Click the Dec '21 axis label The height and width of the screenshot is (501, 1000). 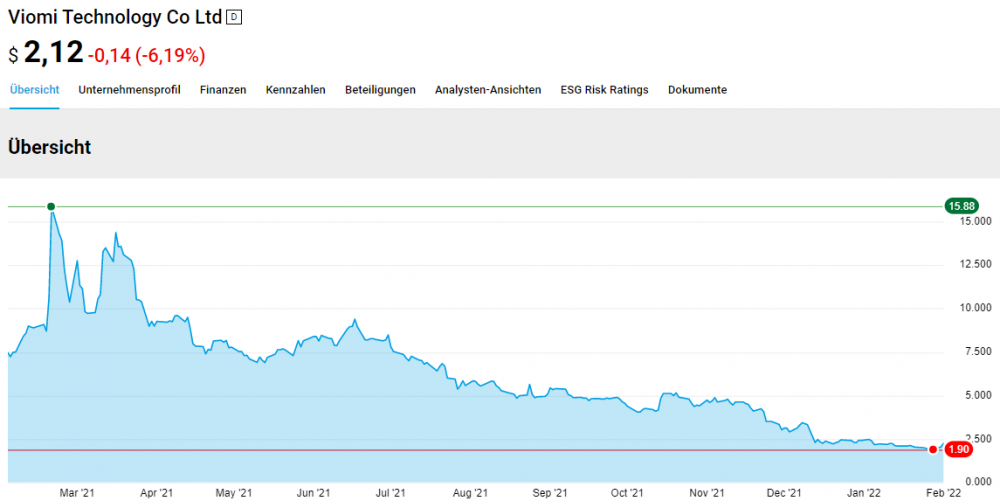point(784,493)
